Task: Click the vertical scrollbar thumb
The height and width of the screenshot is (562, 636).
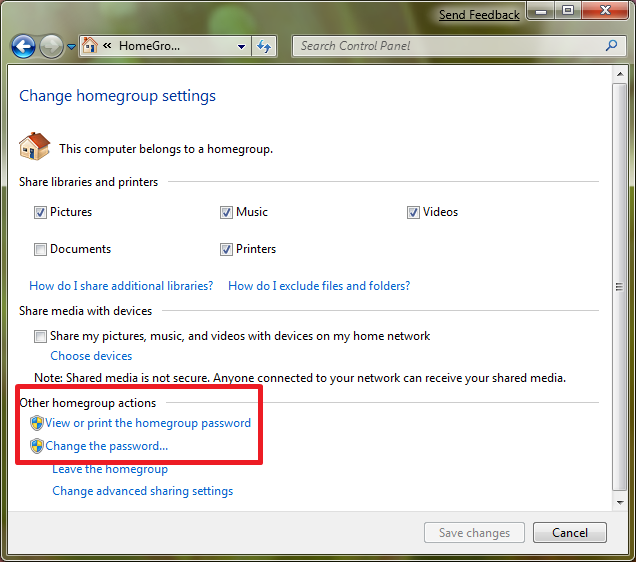Action: point(620,287)
